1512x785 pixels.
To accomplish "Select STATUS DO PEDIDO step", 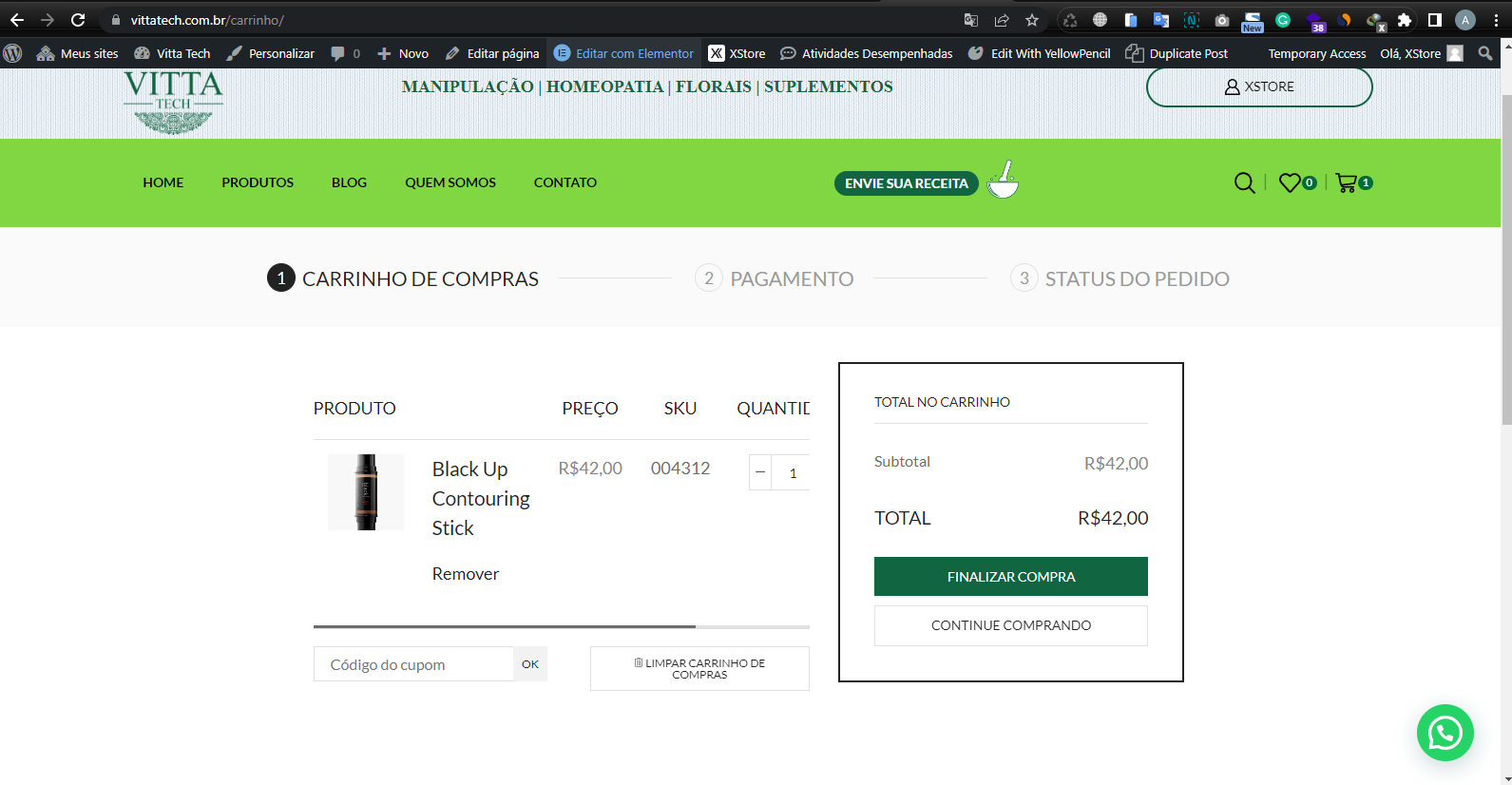I will pyautogui.click(x=1120, y=278).
